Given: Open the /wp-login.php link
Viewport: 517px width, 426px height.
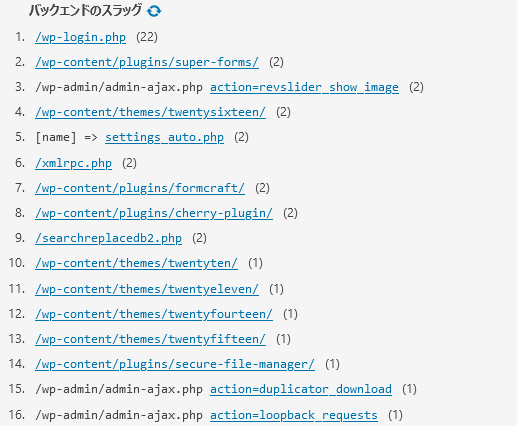Looking at the screenshot, I should (80, 37).
